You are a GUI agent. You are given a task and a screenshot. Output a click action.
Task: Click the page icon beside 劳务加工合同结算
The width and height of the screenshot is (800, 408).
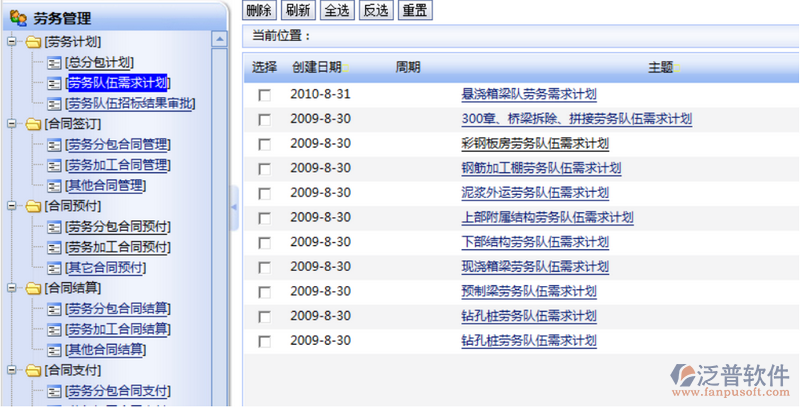click(x=54, y=330)
